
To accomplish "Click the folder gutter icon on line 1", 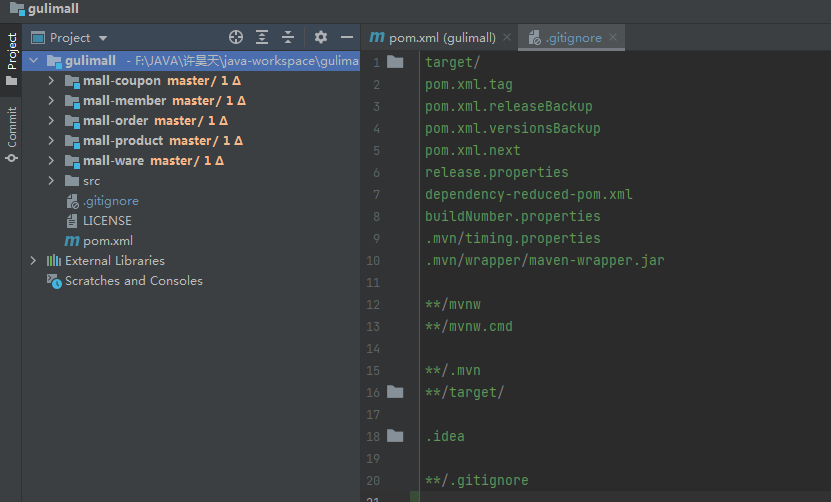I will tap(395, 62).
